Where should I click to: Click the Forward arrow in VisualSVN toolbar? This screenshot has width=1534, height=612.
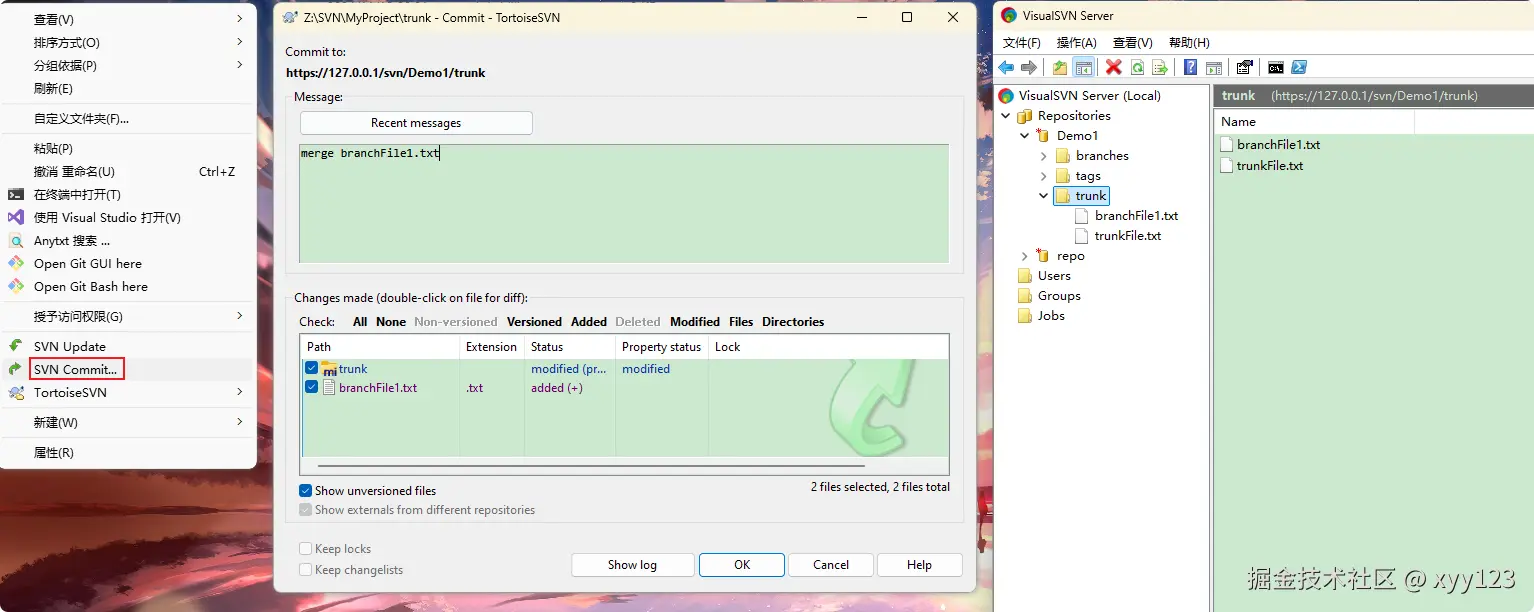(1028, 68)
